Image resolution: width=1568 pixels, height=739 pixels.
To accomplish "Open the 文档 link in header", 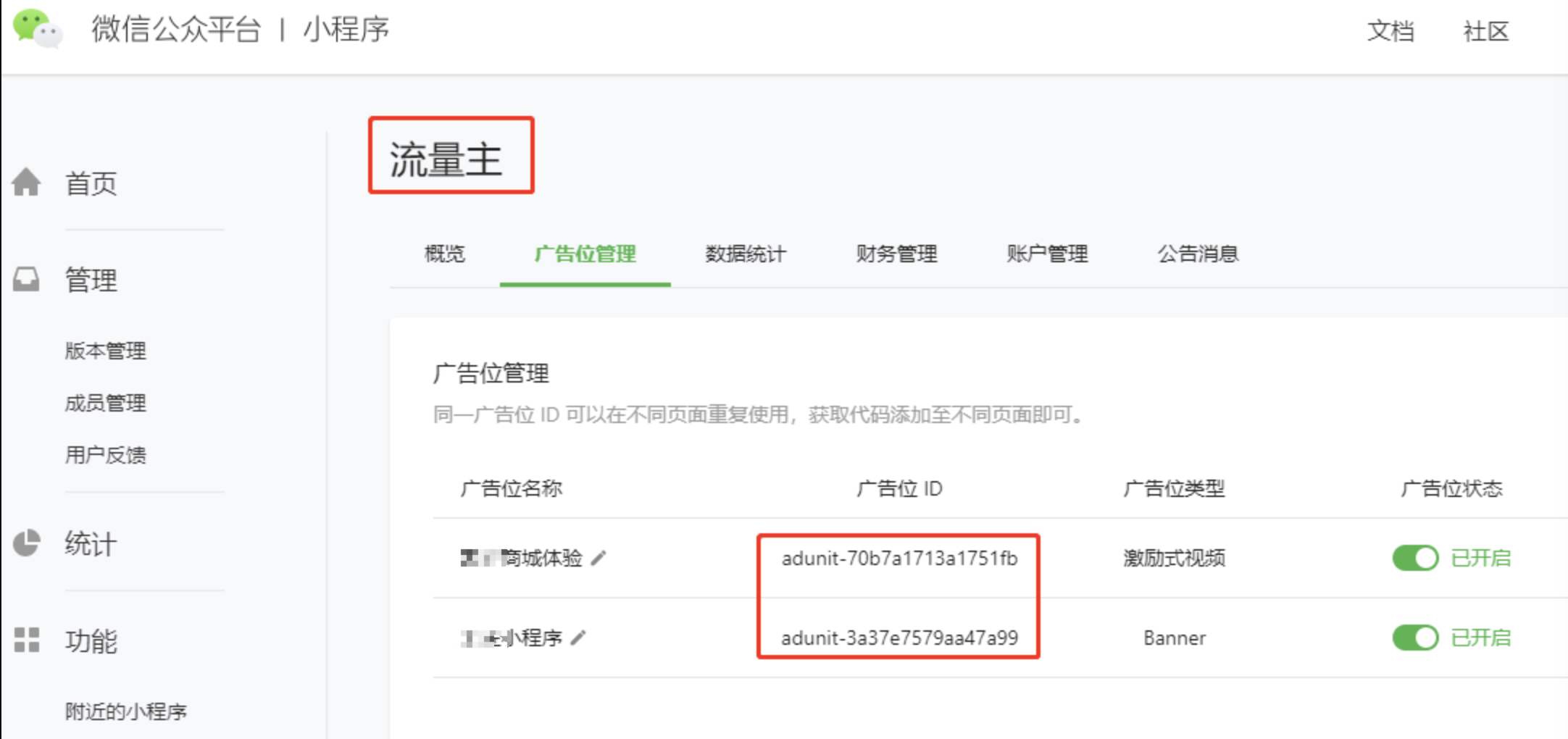I will [1390, 31].
